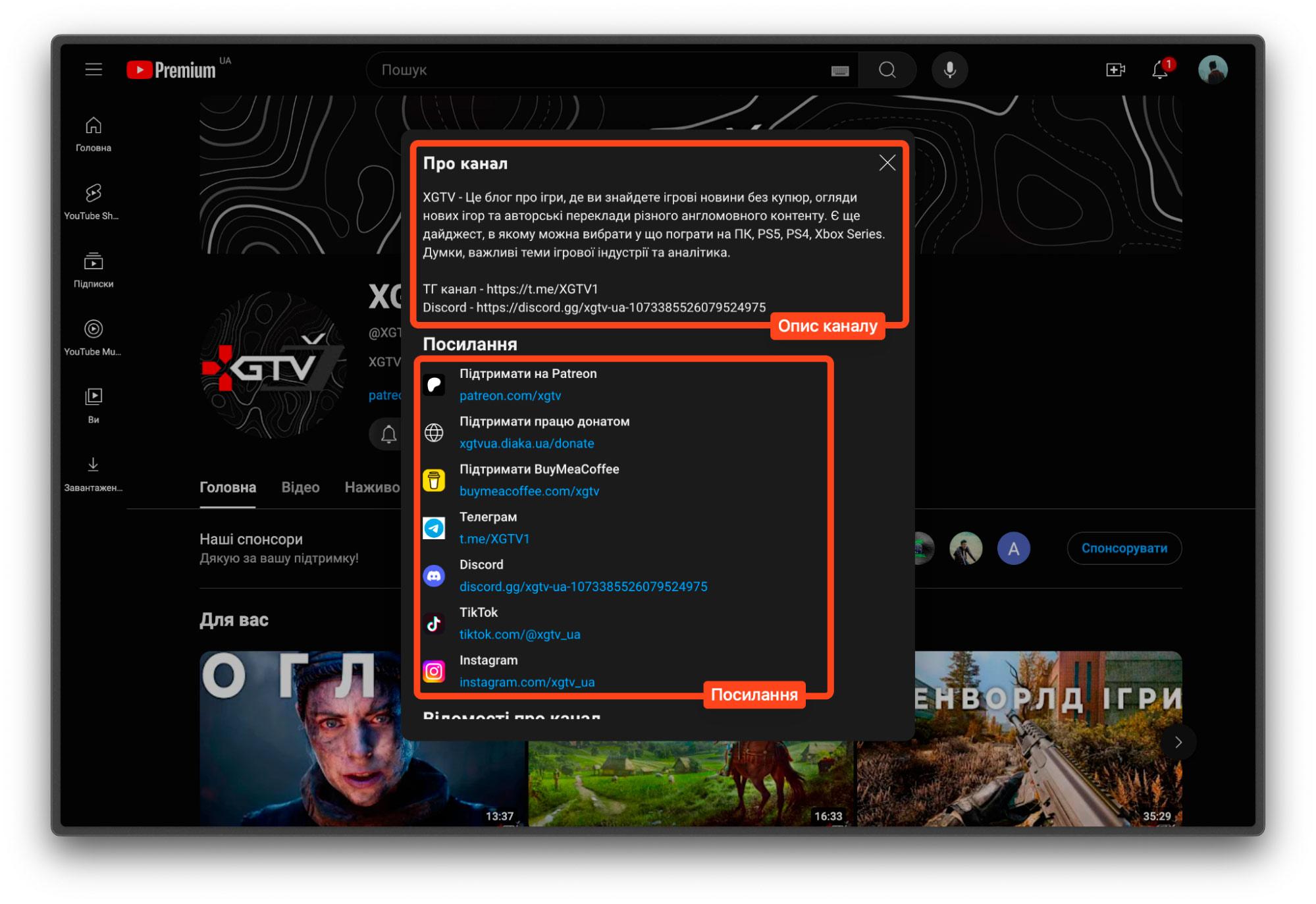This screenshot has height=904, width=1316.
Task: Open the create video icon
Action: point(1115,70)
